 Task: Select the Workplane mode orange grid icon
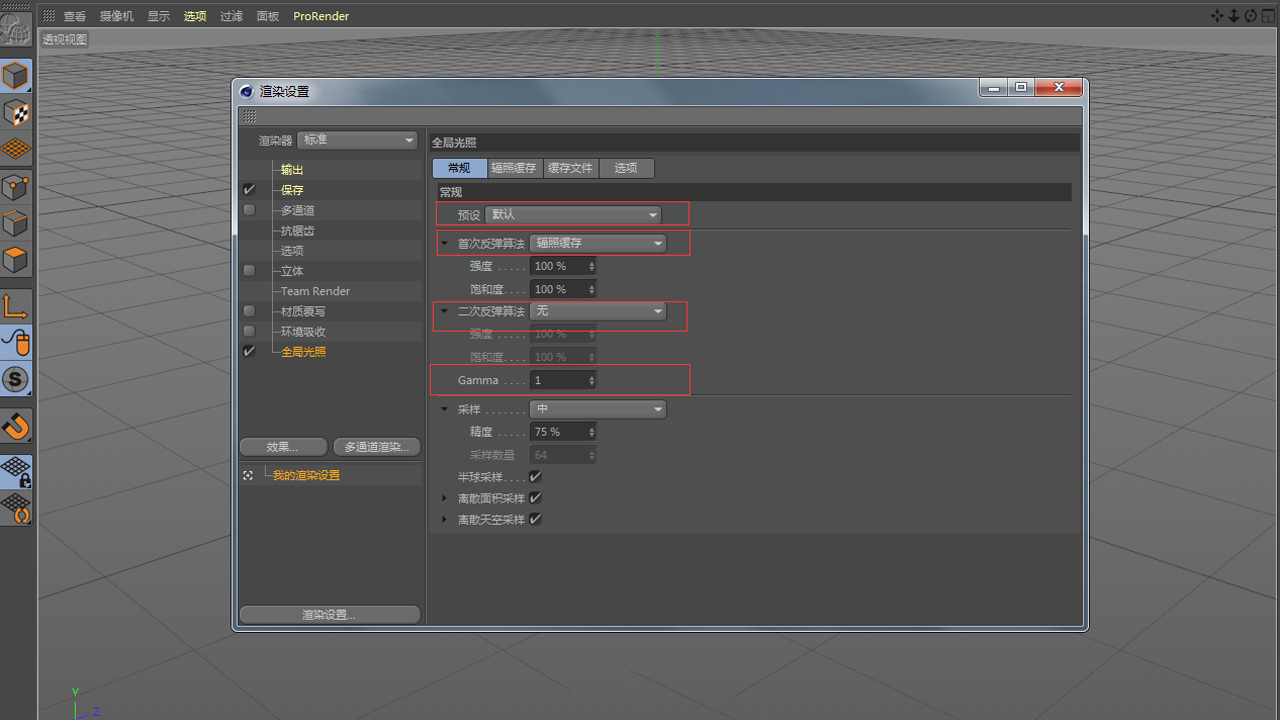tap(16, 149)
